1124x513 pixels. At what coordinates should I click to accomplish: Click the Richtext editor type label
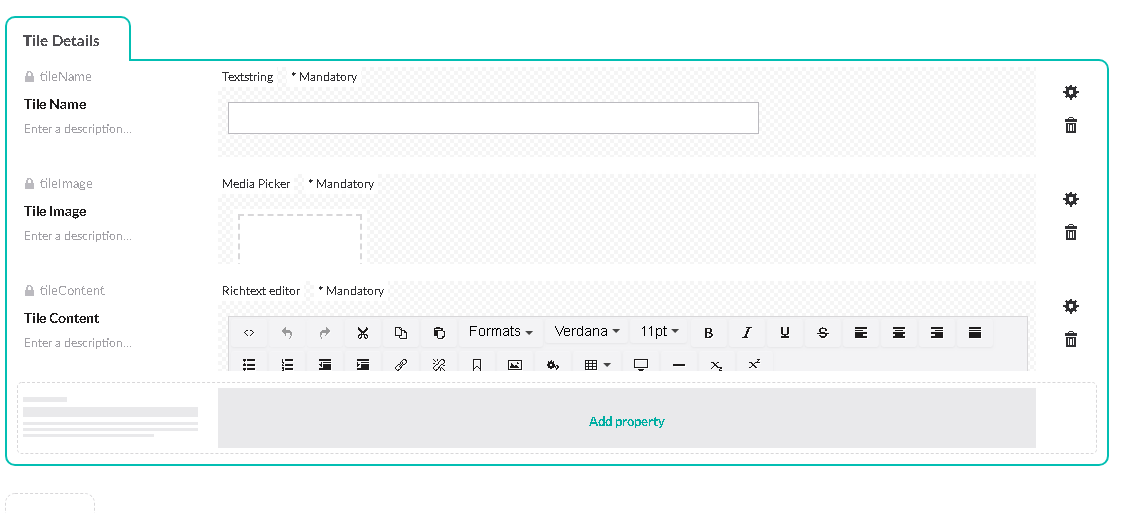(261, 291)
